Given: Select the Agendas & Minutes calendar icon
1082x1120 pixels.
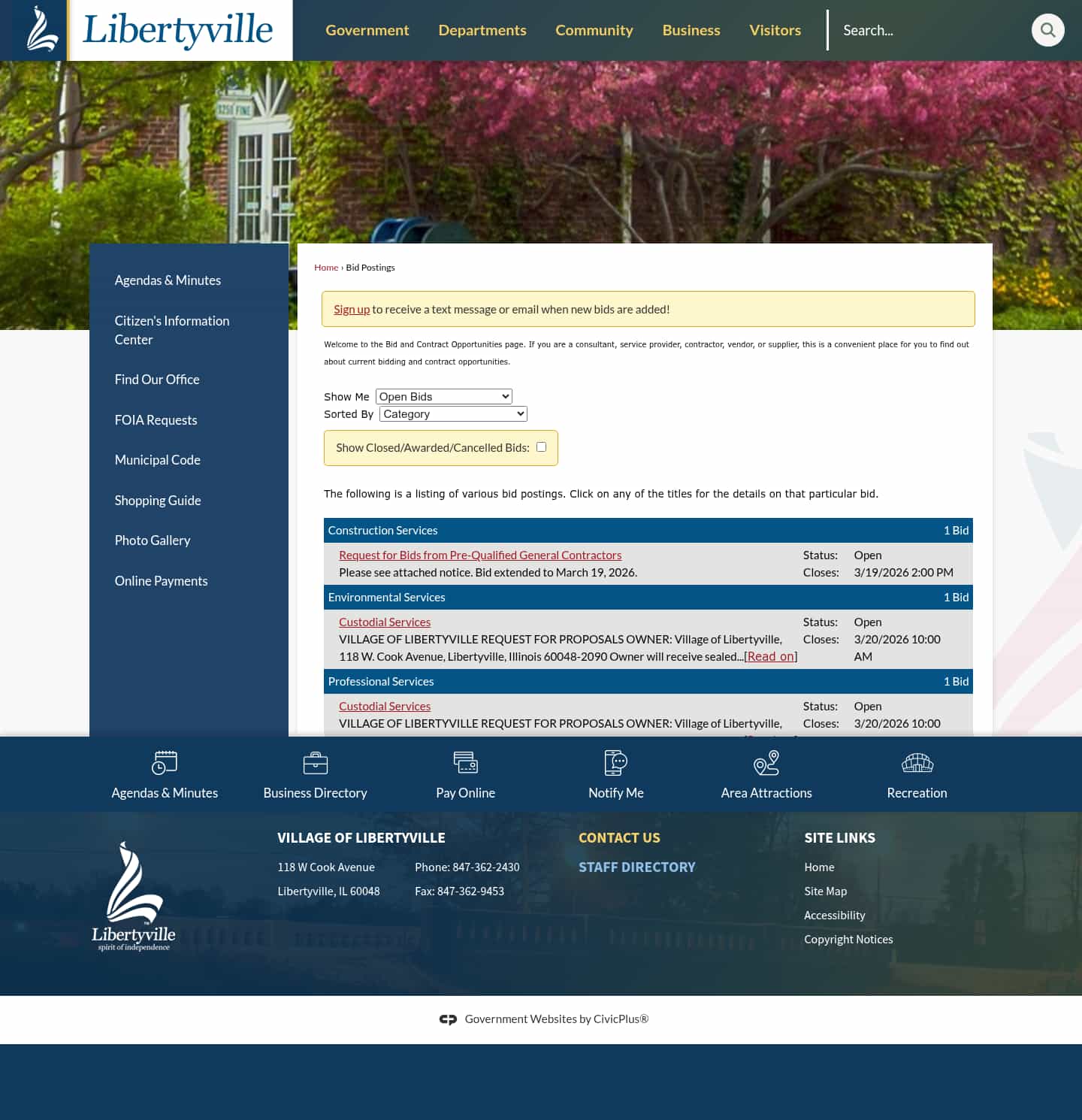Looking at the screenshot, I should pyautogui.click(x=164, y=762).
